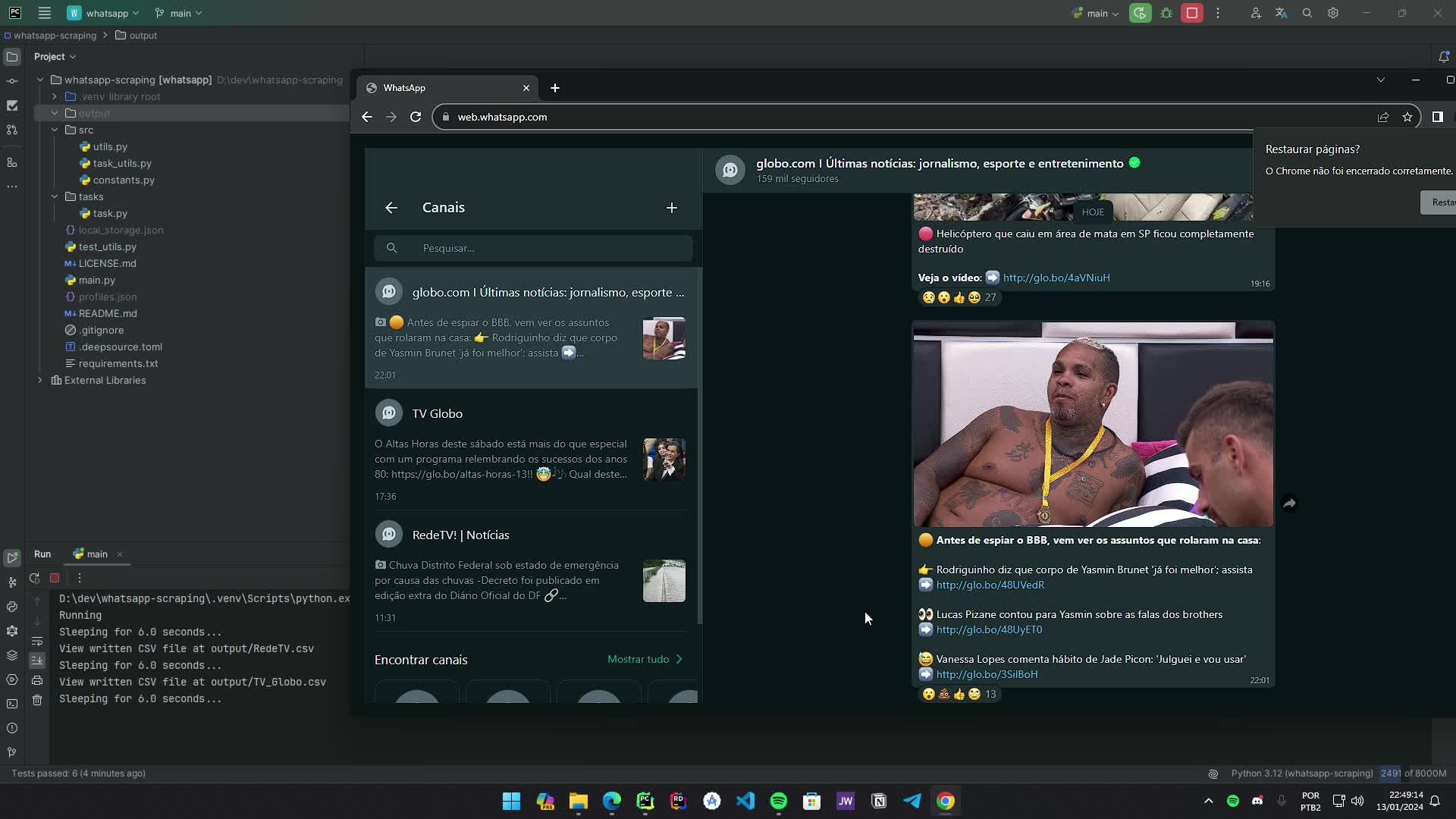Collapse the src folder

55,130
